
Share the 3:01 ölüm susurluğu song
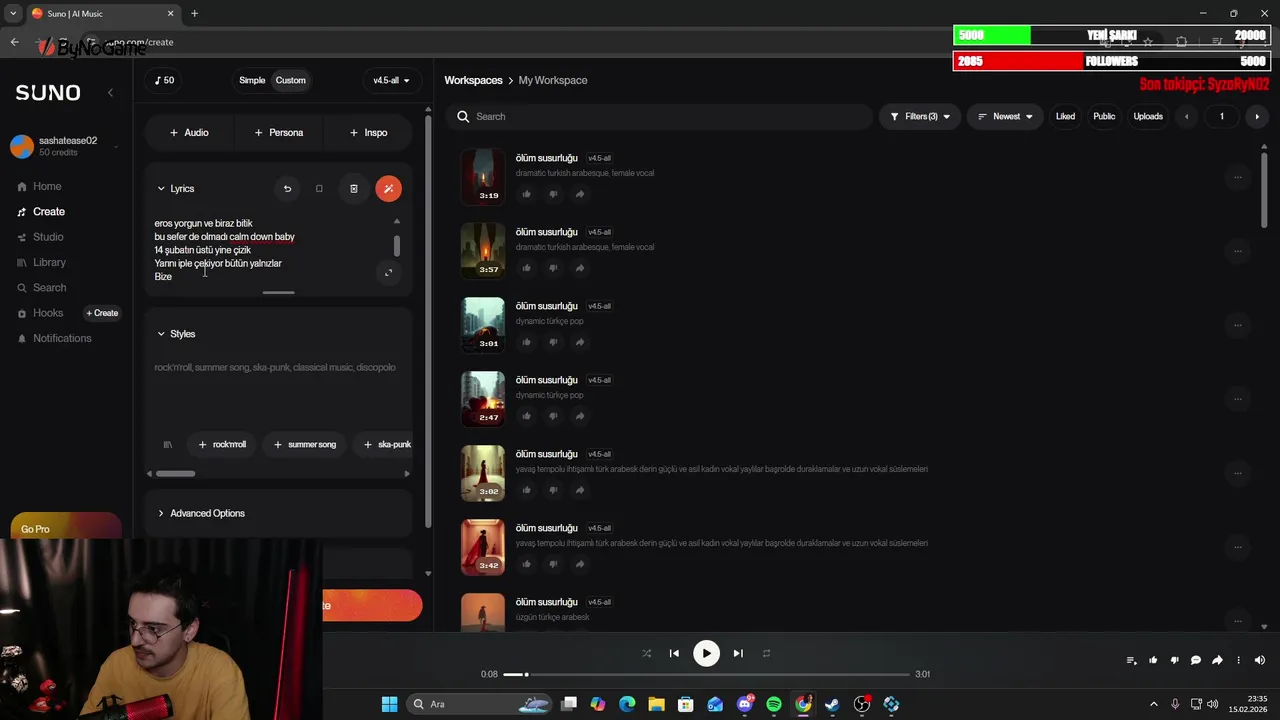pyautogui.click(x=580, y=342)
